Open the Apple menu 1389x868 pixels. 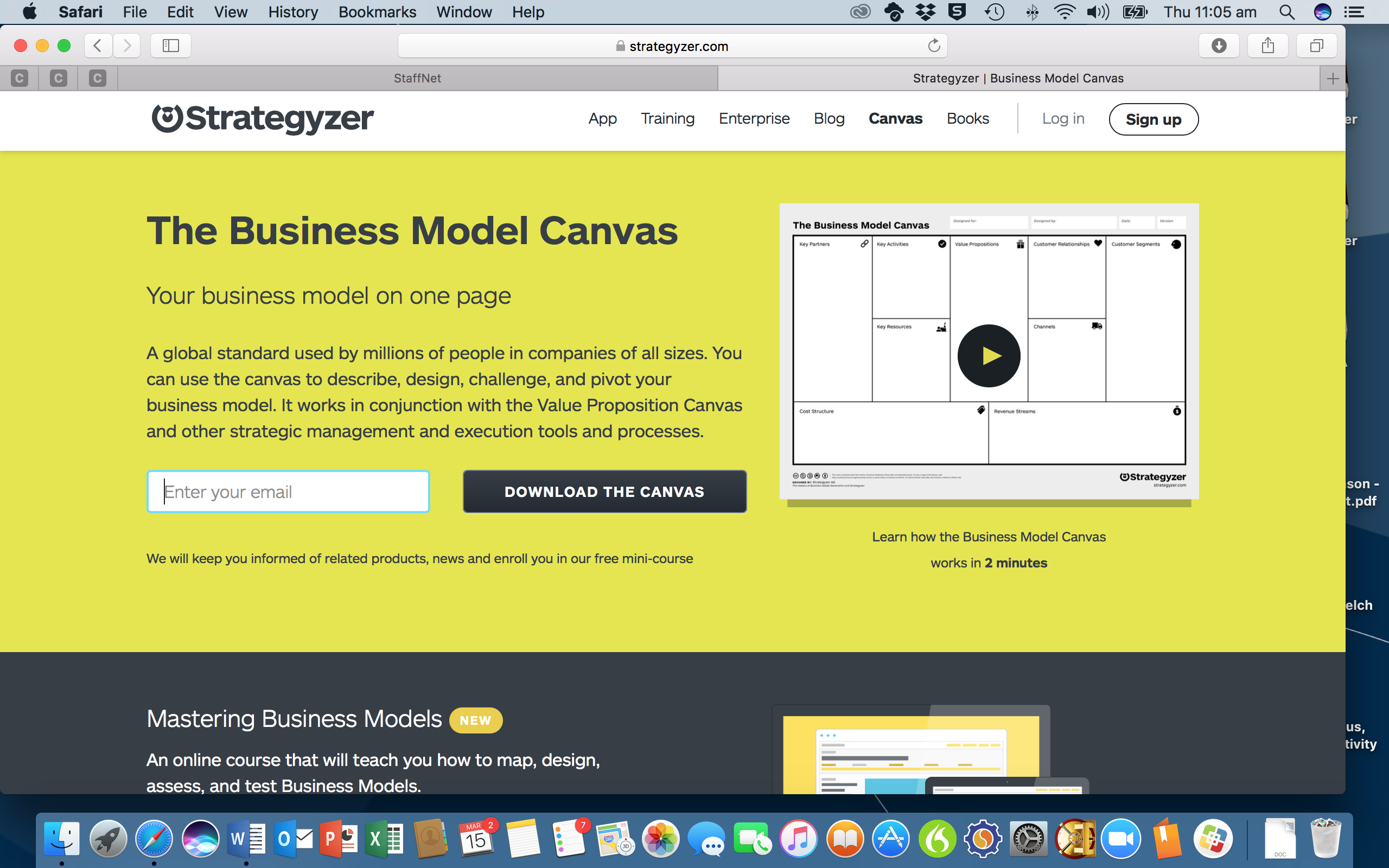coord(30,12)
